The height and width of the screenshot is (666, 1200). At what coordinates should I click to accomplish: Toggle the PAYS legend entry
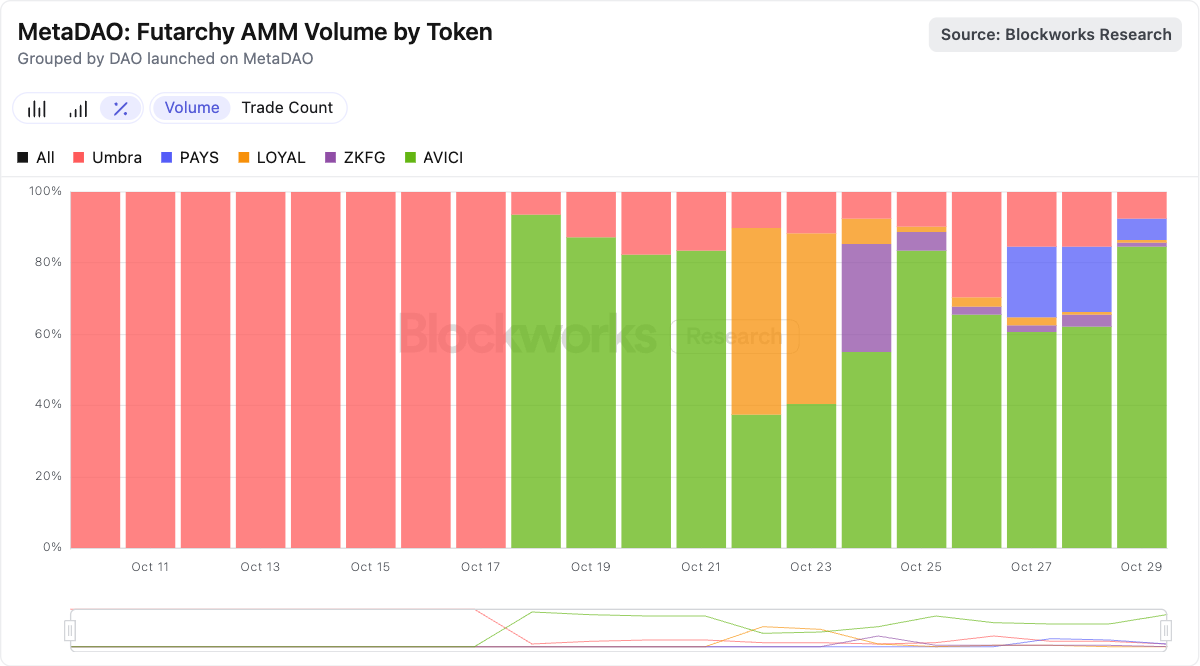(190, 158)
